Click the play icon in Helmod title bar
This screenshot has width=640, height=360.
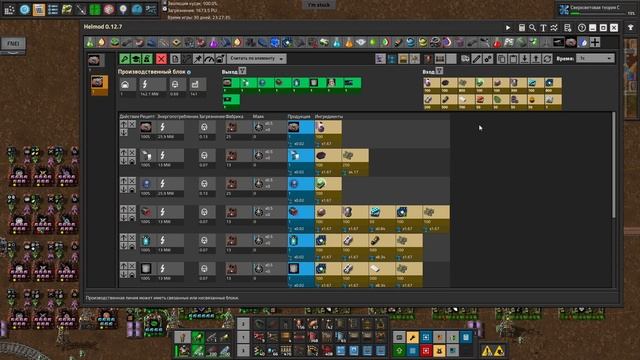(x=508, y=28)
